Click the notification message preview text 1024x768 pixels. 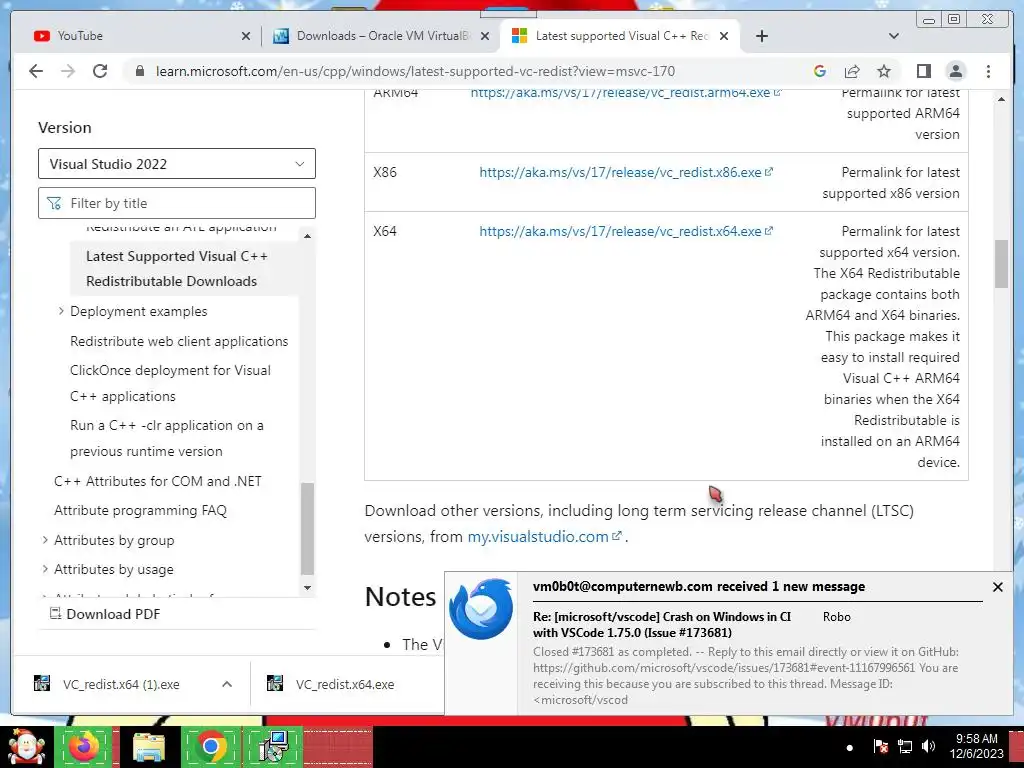[745, 675]
